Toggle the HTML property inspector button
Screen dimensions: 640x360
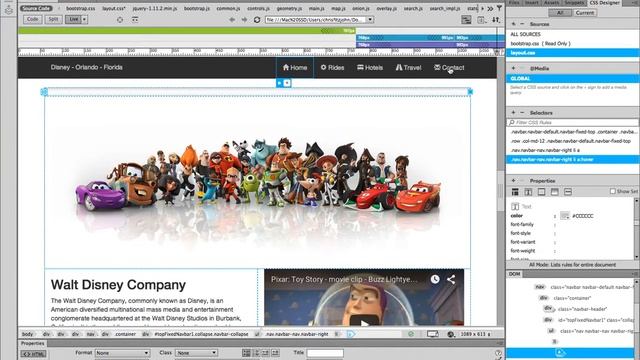(x=33, y=354)
